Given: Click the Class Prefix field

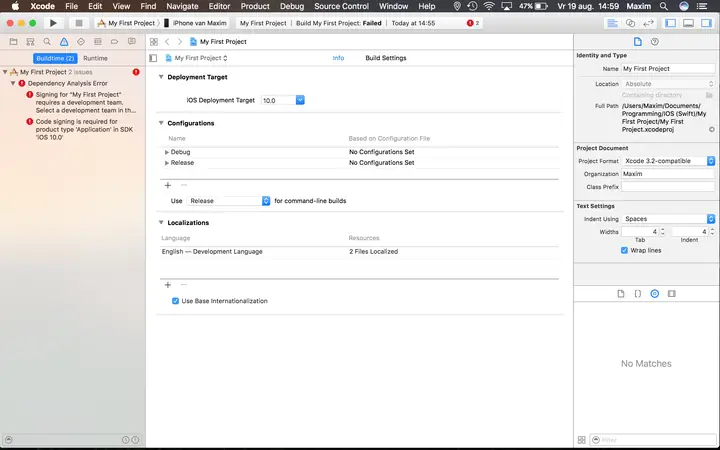Looking at the screenshot, I should click(x=668, y=187).
